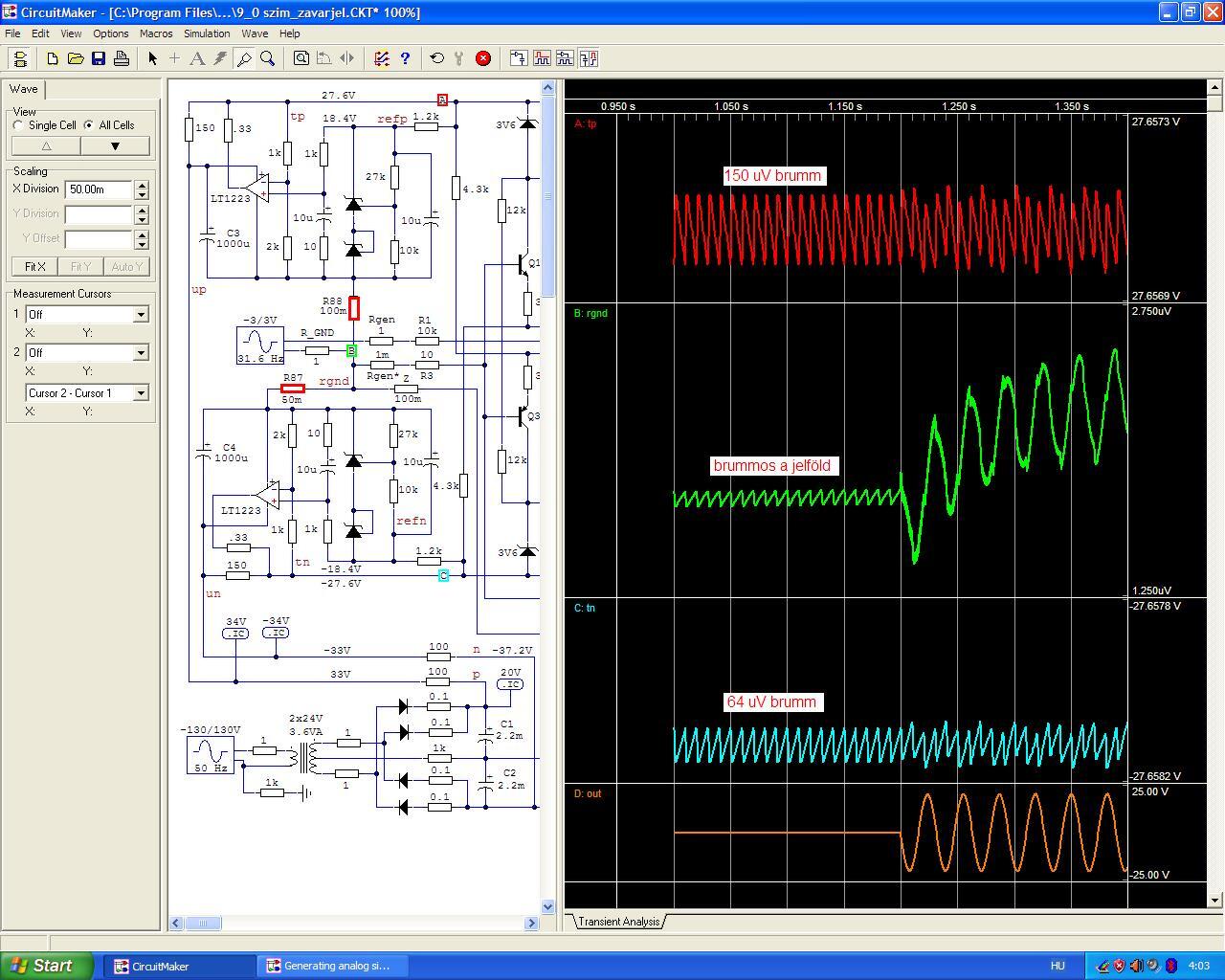Expand the Cursor 2 - Cursor 1 dropdown
The width and height of the screenshot is (1225, 980).
coord(141,393)
